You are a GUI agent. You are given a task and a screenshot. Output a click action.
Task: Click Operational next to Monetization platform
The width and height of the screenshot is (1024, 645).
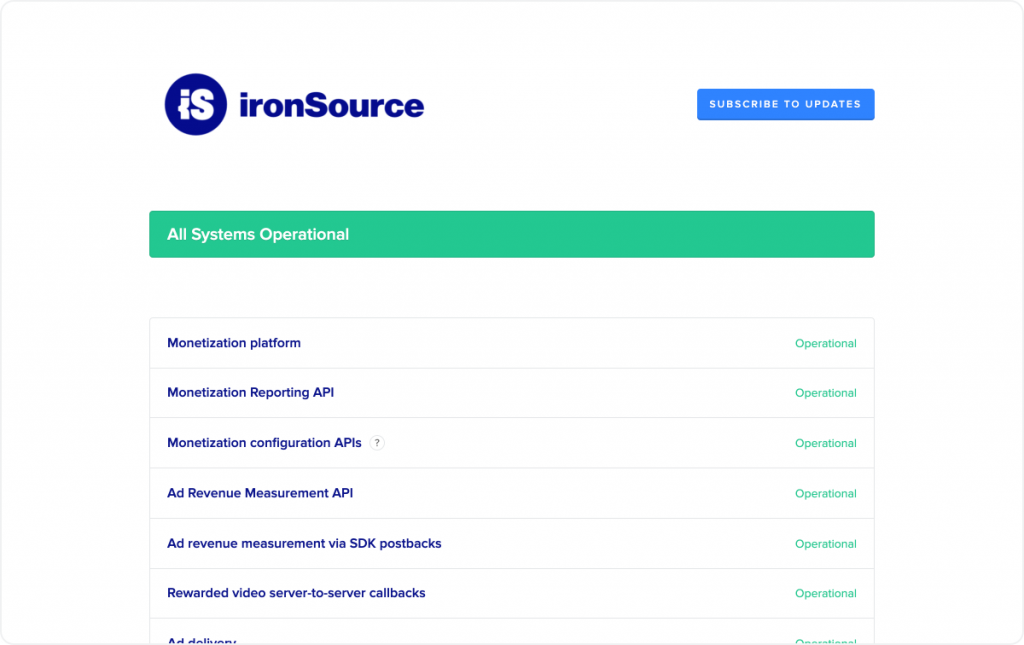pos(826,343)
